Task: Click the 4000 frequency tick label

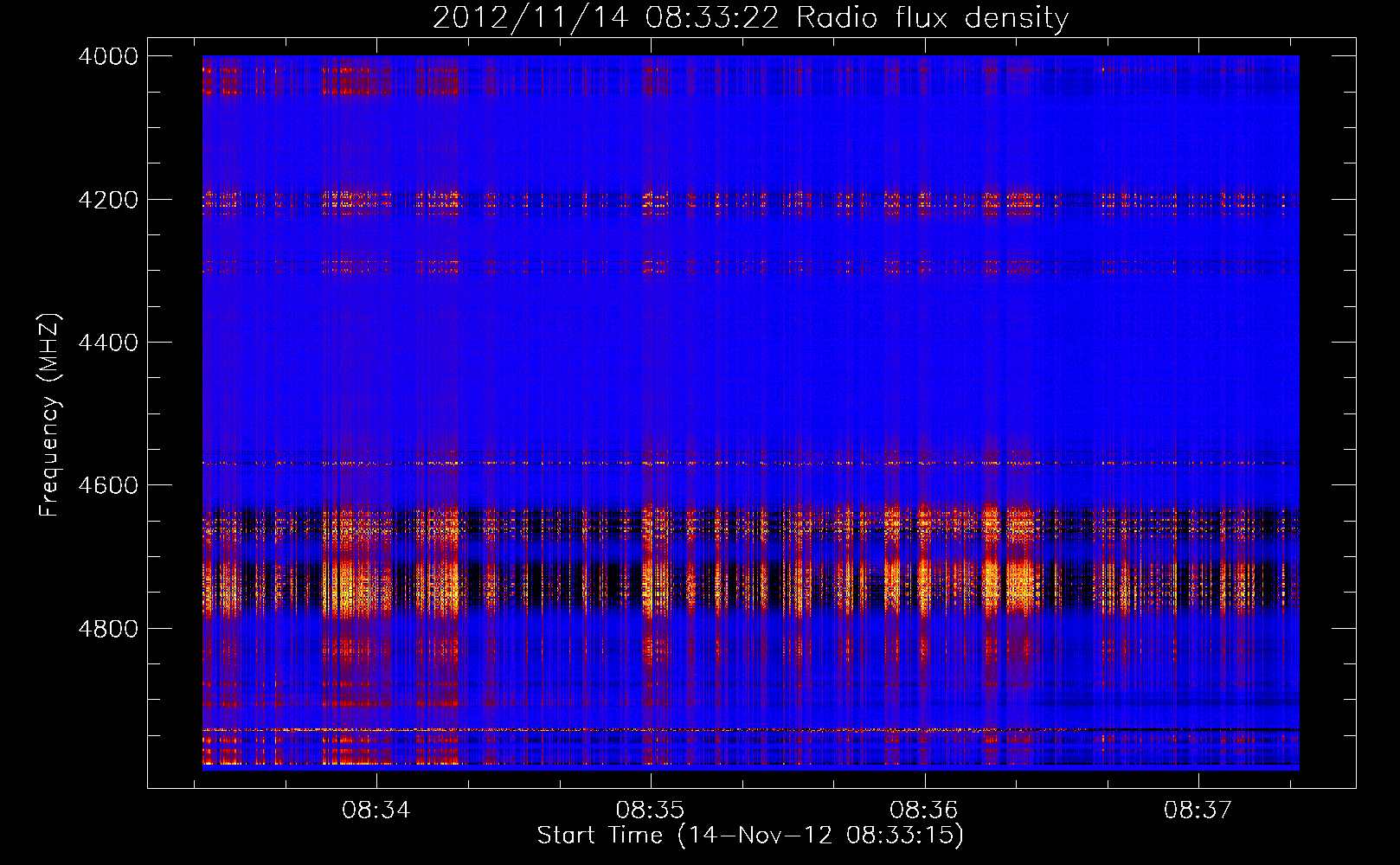Action: (x=108, y=56)
